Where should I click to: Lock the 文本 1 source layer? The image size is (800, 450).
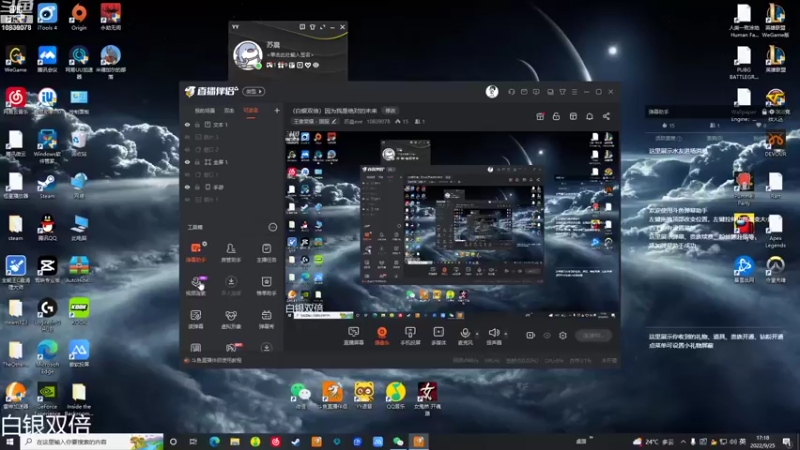(x=197, y=124)
